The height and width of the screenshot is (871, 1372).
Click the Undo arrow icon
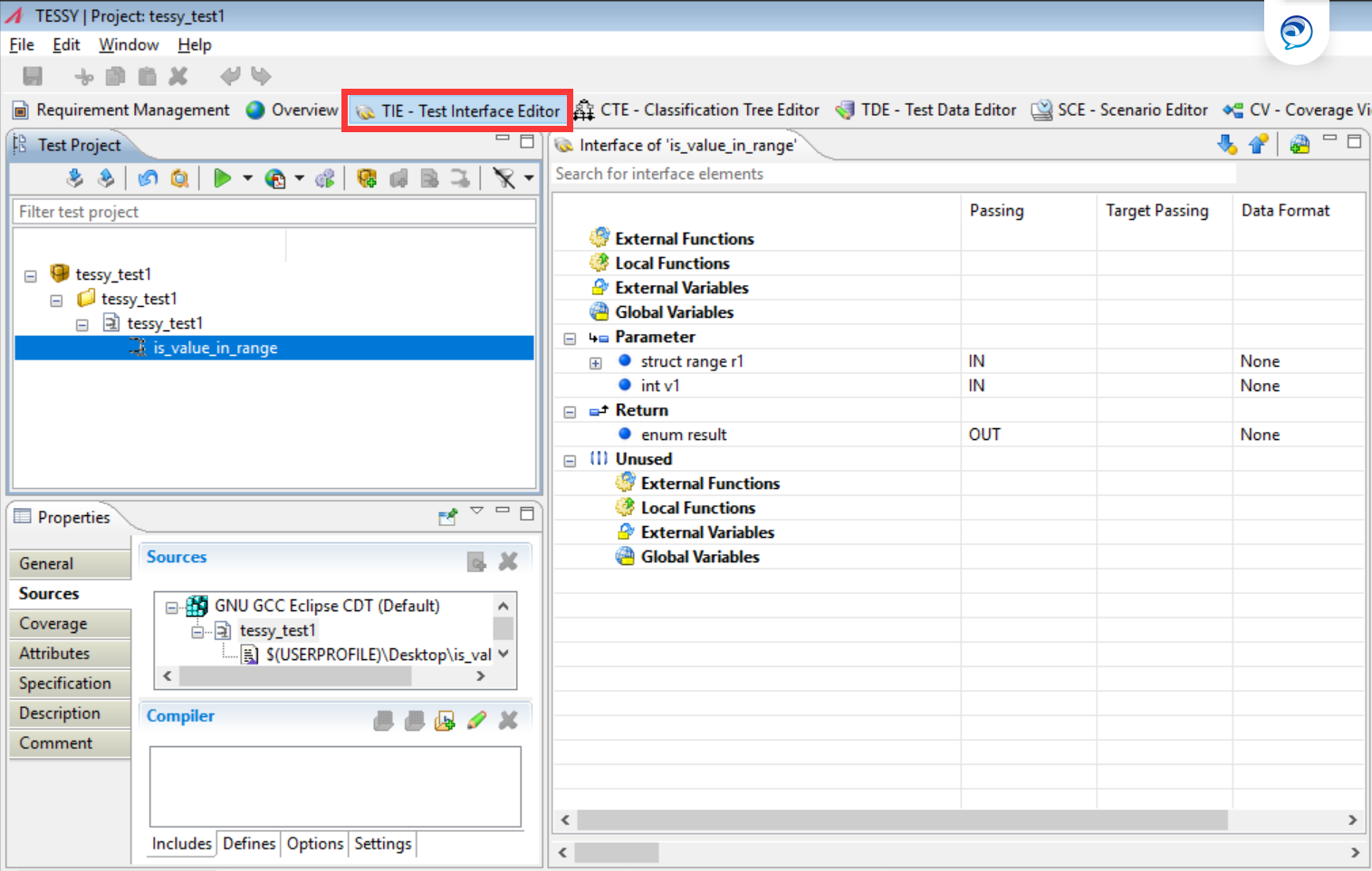pos(230,76)
